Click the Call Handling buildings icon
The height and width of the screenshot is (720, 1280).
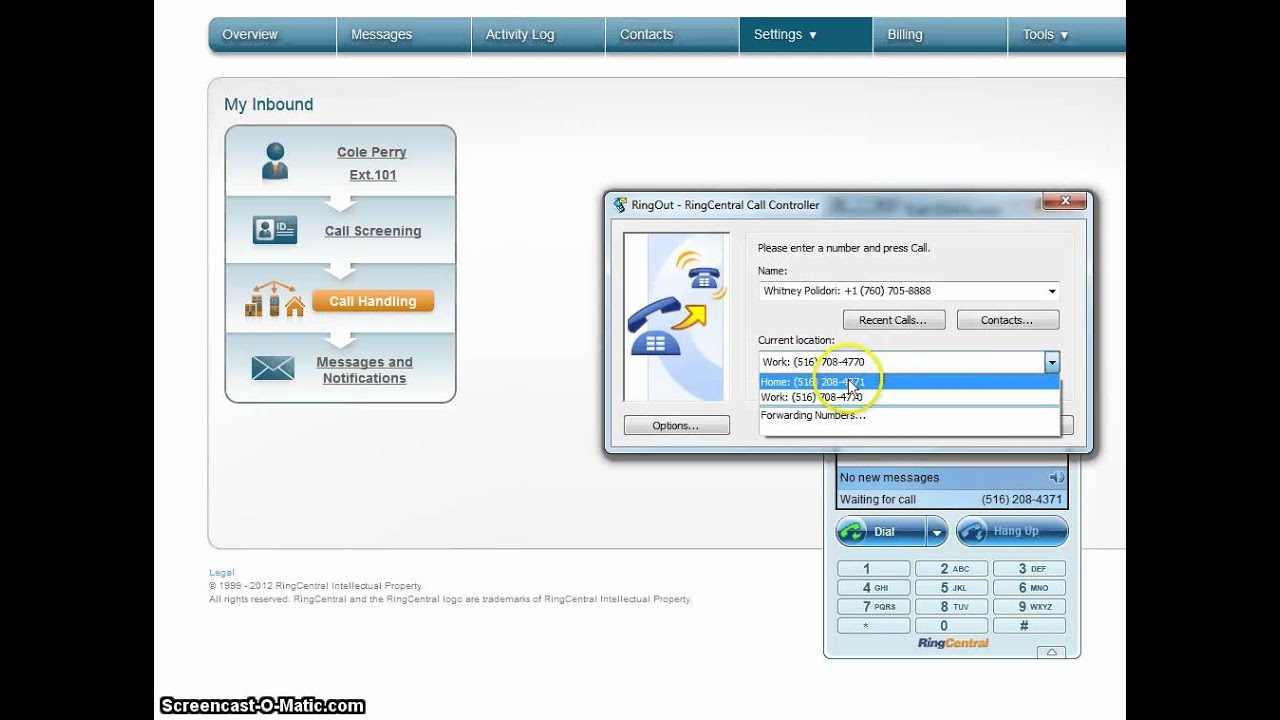click(275, 300)
